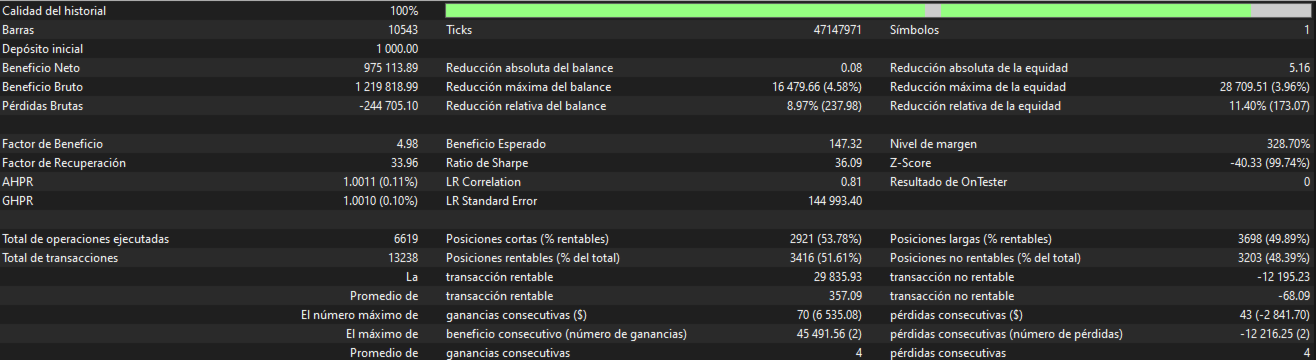Select the average losing transaction value -68.09
This screenshot has height=360, width=1316.
tap(1294, 296)
